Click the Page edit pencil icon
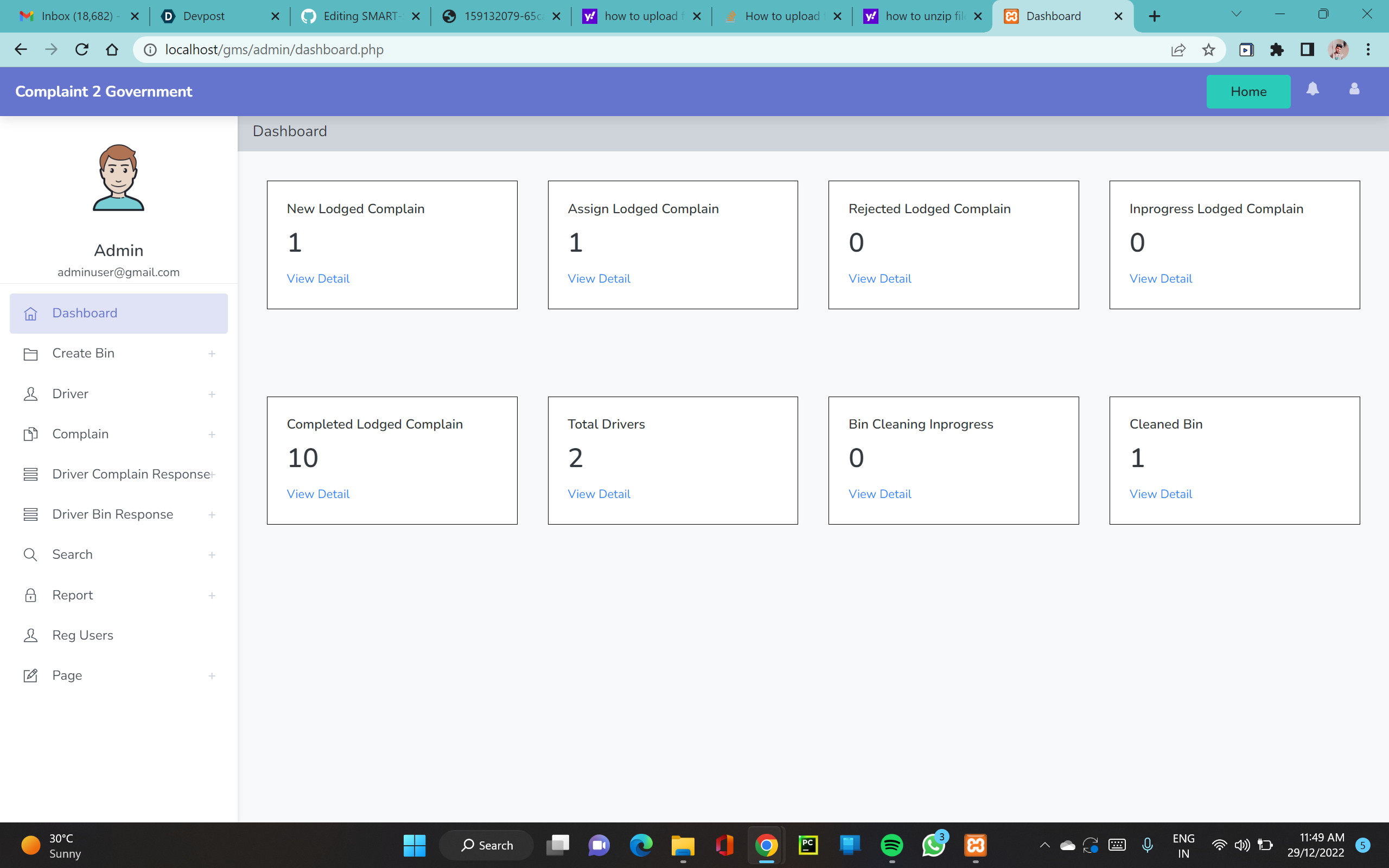1389x868 pixels. tap(30, 675)
